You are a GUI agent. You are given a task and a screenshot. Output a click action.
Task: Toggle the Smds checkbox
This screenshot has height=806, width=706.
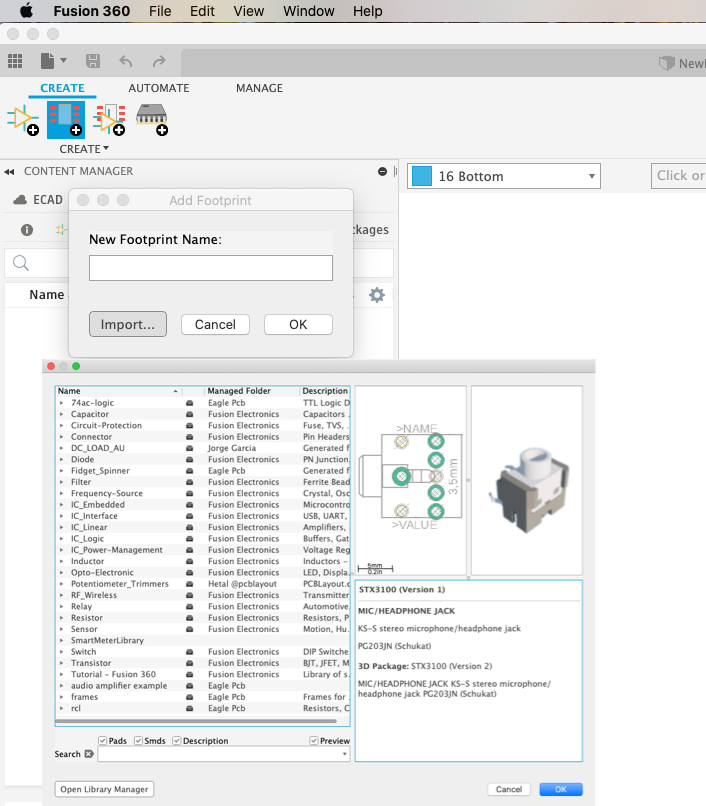tap(138, 741)
